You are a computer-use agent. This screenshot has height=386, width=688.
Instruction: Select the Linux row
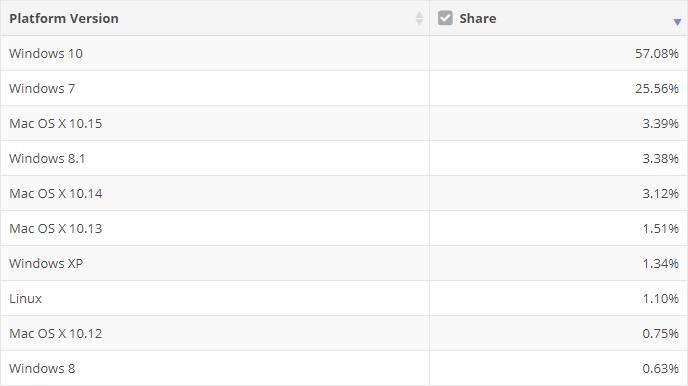[344, 298]
